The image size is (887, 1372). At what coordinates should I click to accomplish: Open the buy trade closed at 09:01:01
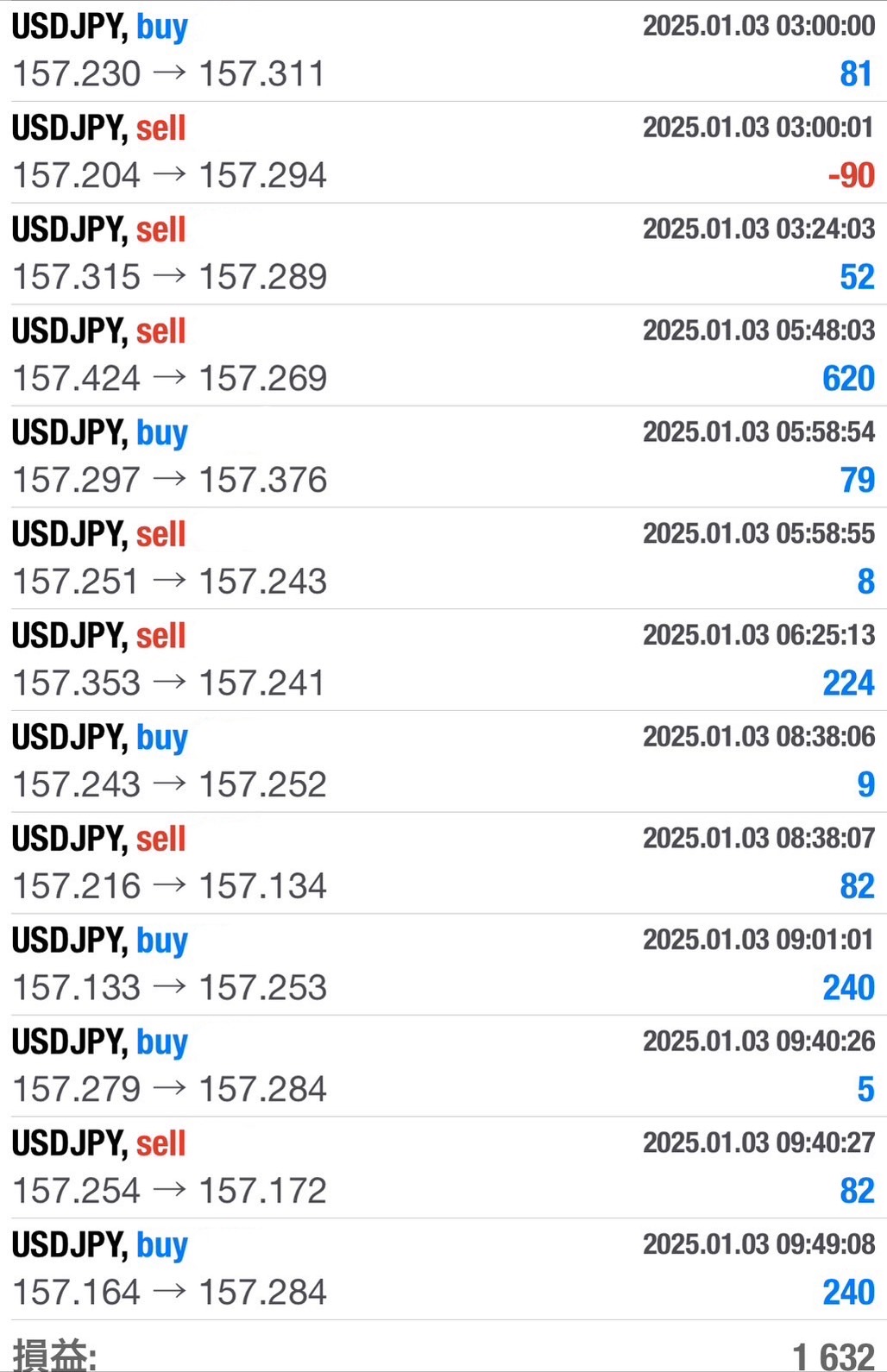point(443,964)
